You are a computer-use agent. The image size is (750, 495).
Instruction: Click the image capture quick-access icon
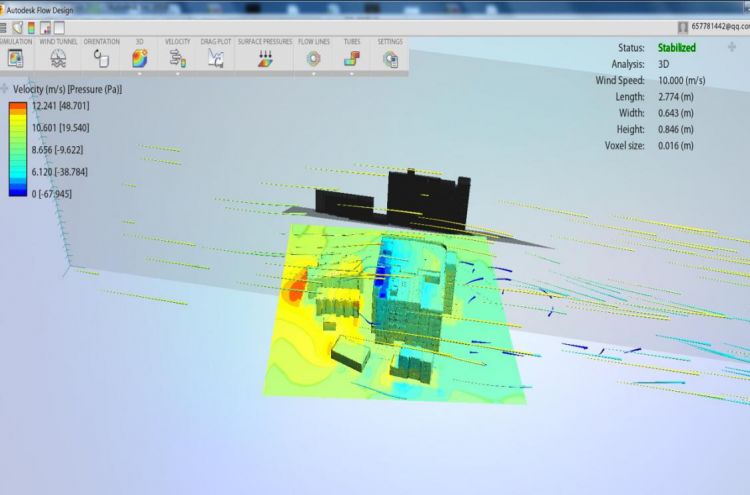[x=45, y=28]
